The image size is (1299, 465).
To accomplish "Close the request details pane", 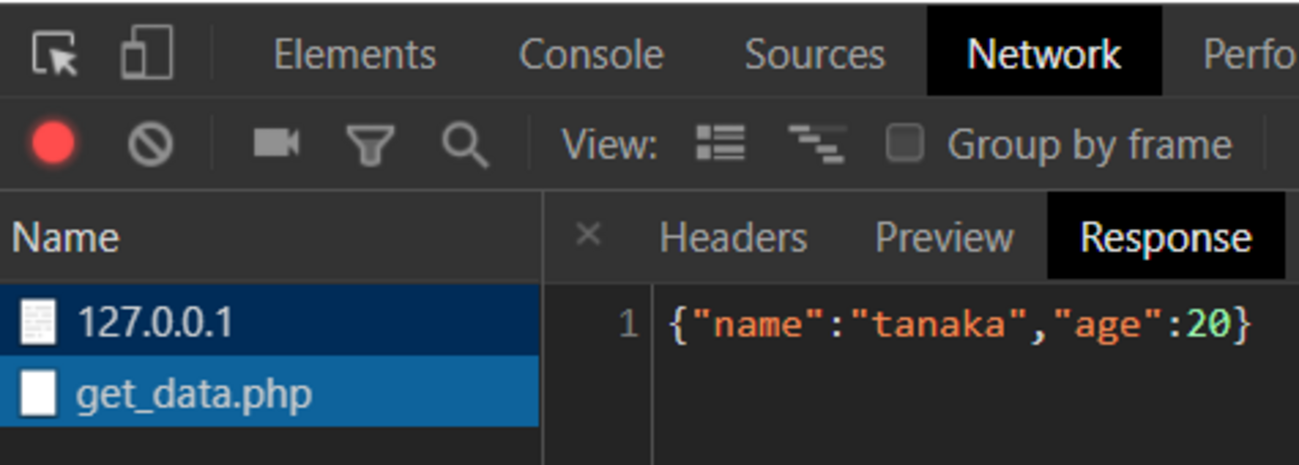I will tap(589, 235).
